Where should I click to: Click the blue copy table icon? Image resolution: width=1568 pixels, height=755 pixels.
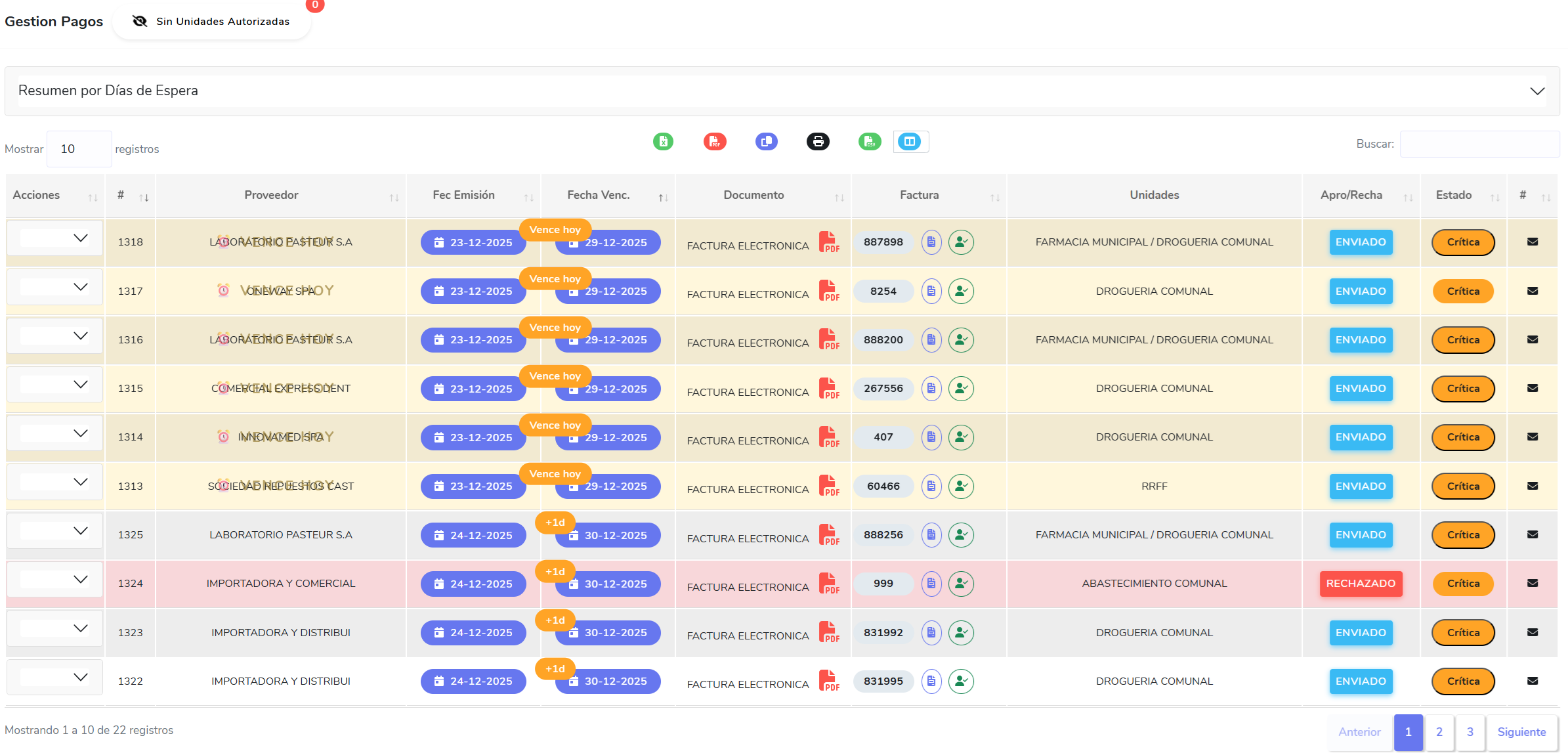766,141
